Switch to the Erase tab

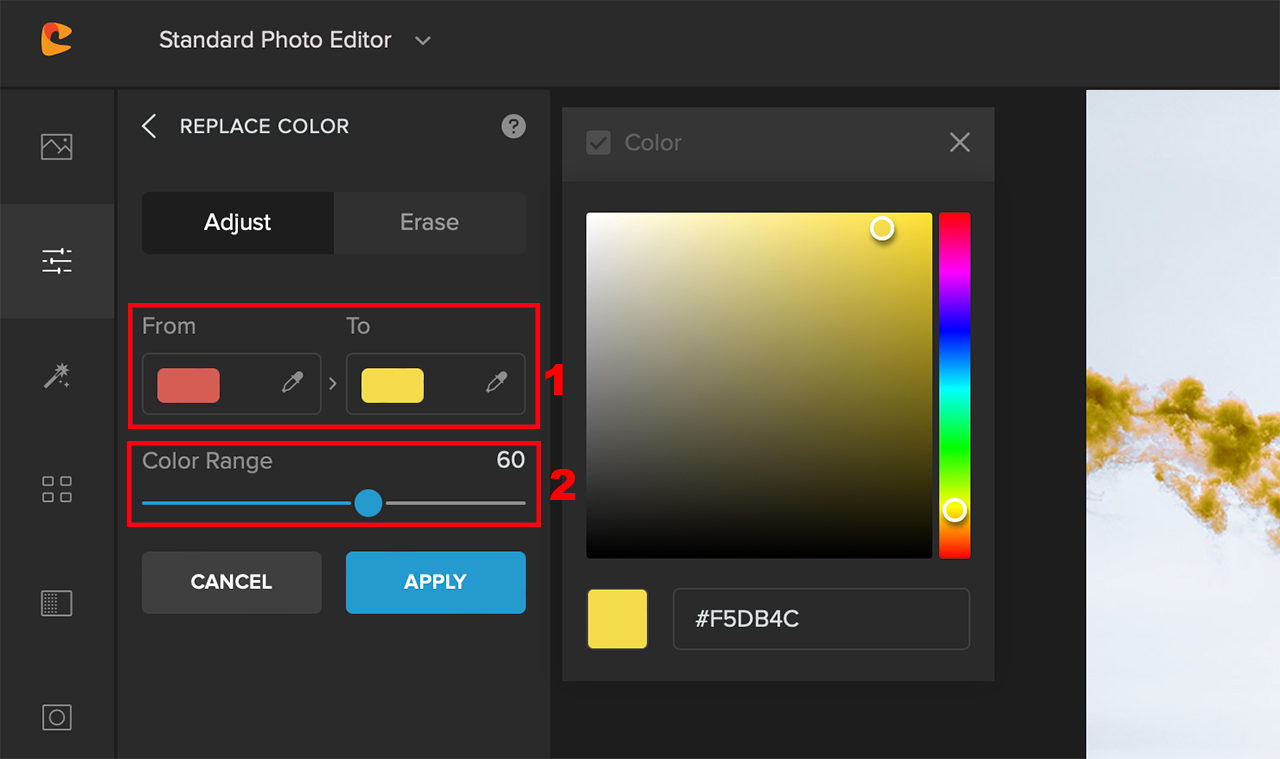430,222
